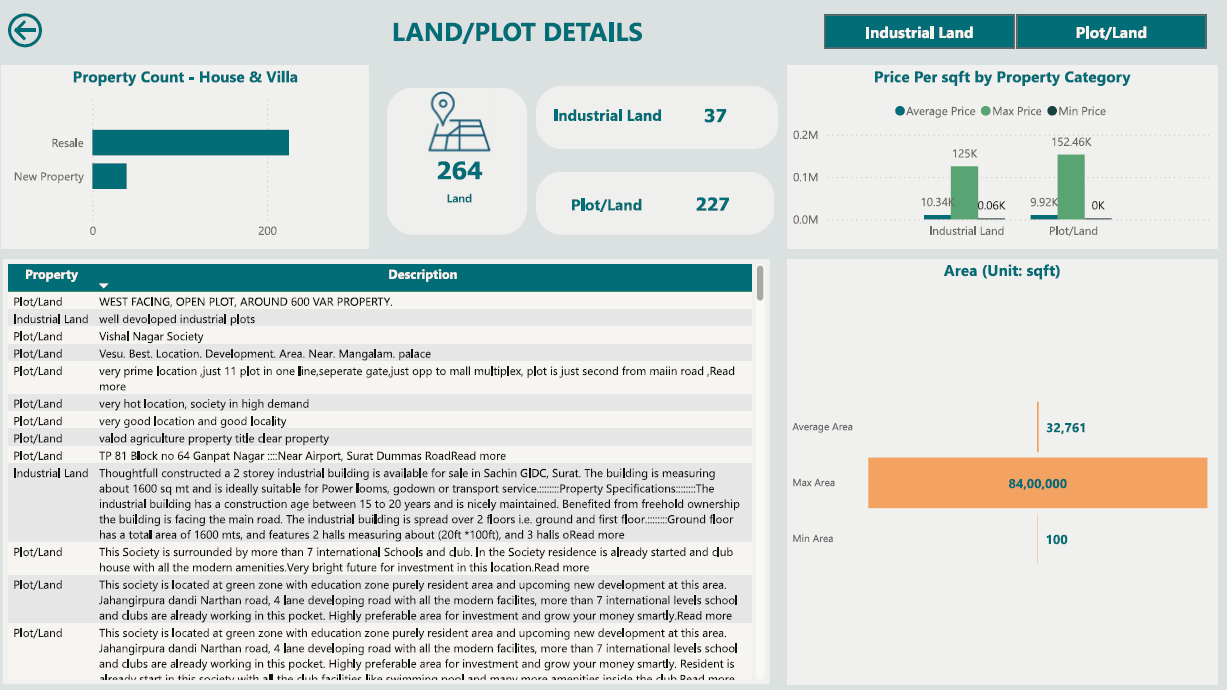Viewport: 1227px width, 690px height.
Task: Click the orange Max Area bar showing 84,00,000
Action: [x=1037, y=482]
